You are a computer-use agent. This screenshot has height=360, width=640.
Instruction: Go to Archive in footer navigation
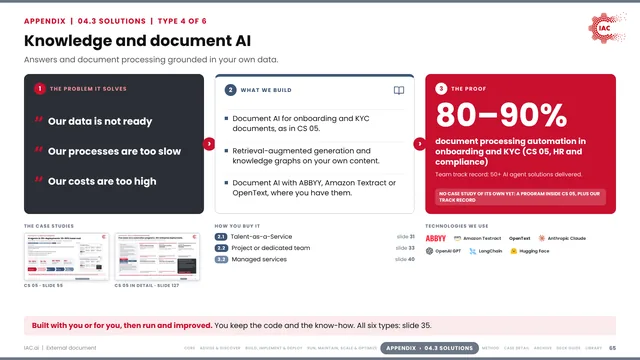[542, 348]
